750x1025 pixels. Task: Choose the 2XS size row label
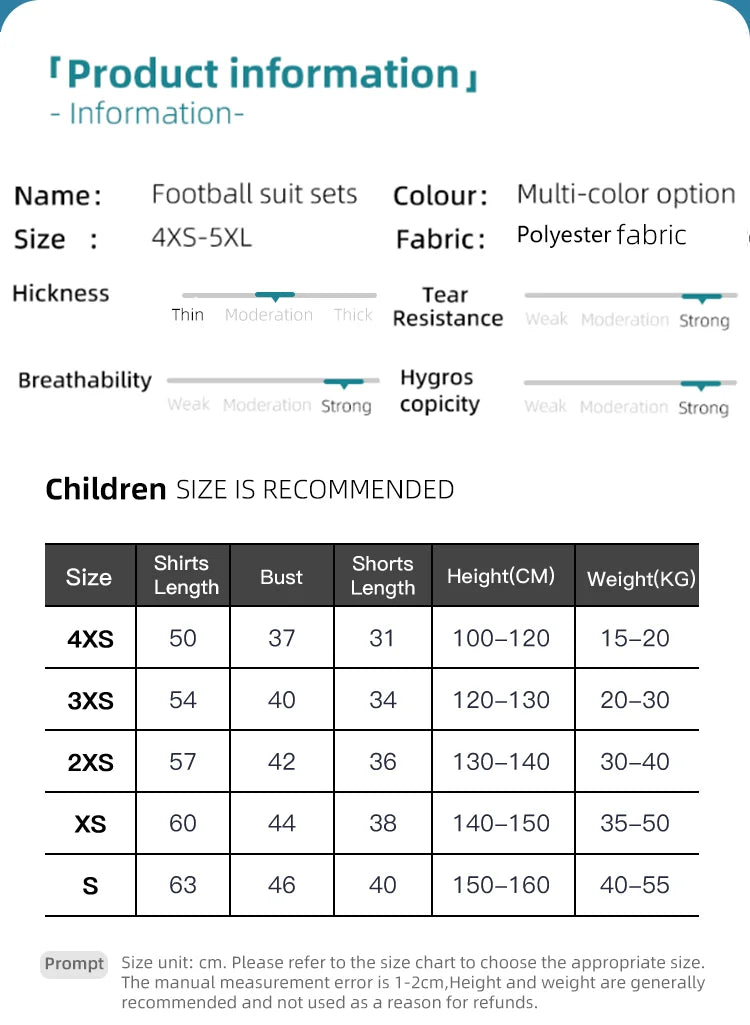click(x=90, y=763)
